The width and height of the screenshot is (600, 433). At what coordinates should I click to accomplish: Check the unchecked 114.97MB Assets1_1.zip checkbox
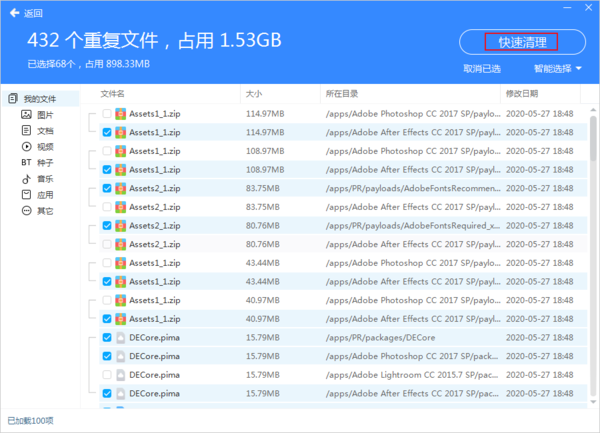click(107, 114)
